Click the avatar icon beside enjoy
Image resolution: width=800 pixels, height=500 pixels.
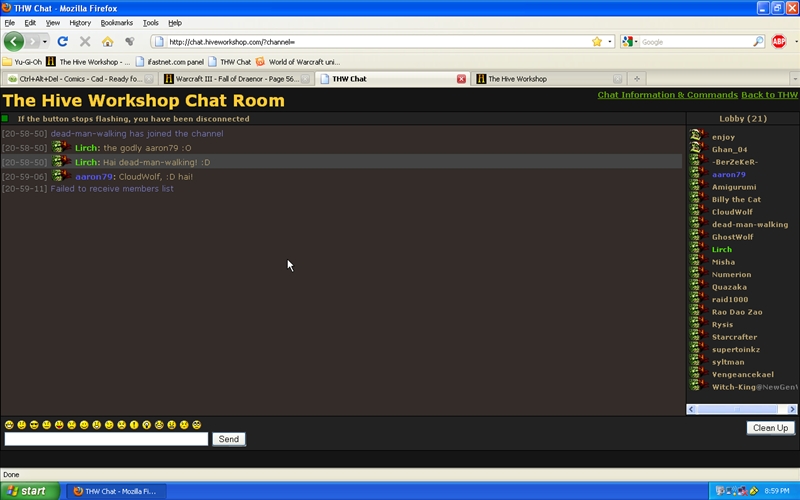click(698, 136)
